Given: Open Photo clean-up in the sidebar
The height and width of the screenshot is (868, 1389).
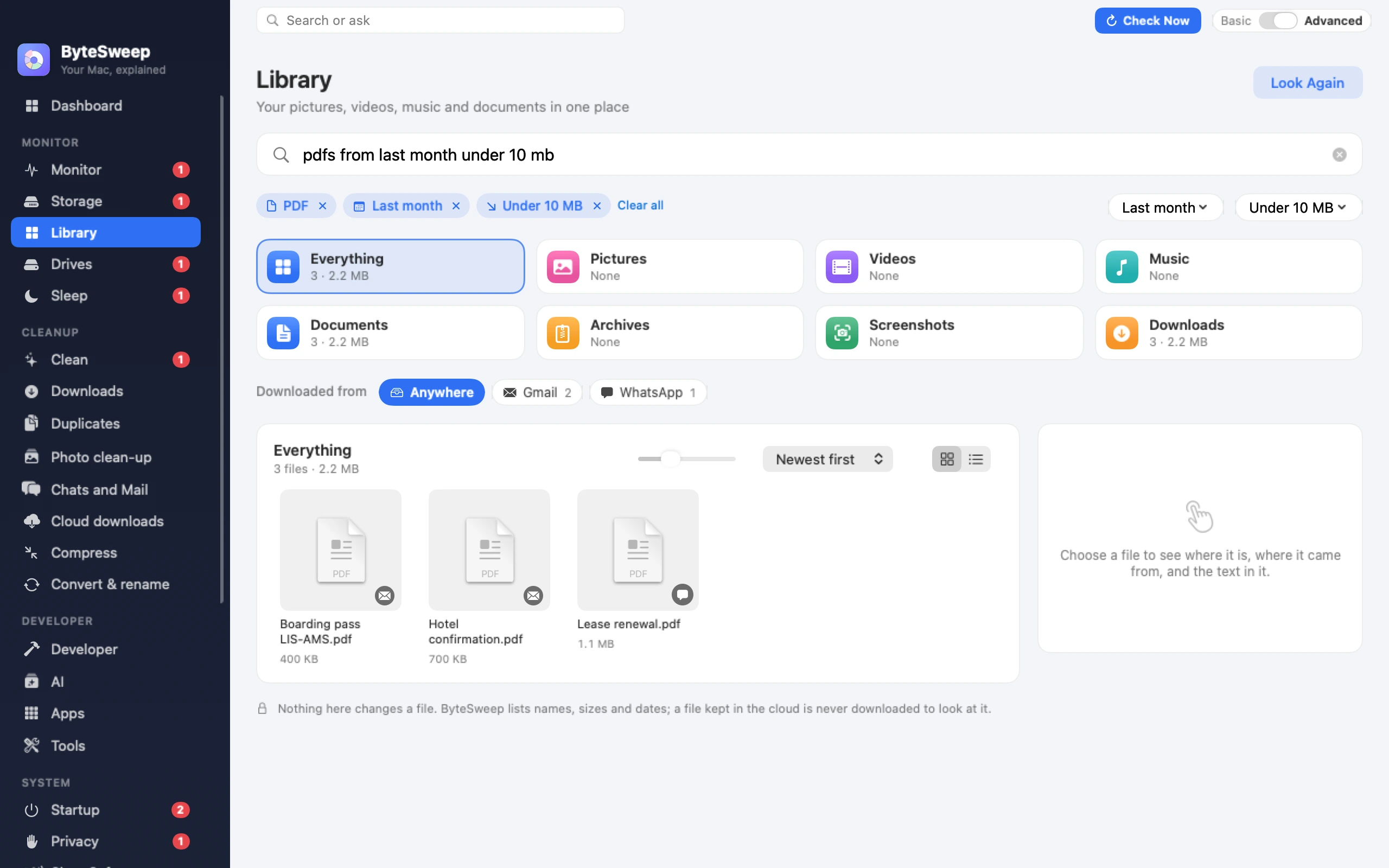Looking at the screenshot, I should [x=106, y=457].
